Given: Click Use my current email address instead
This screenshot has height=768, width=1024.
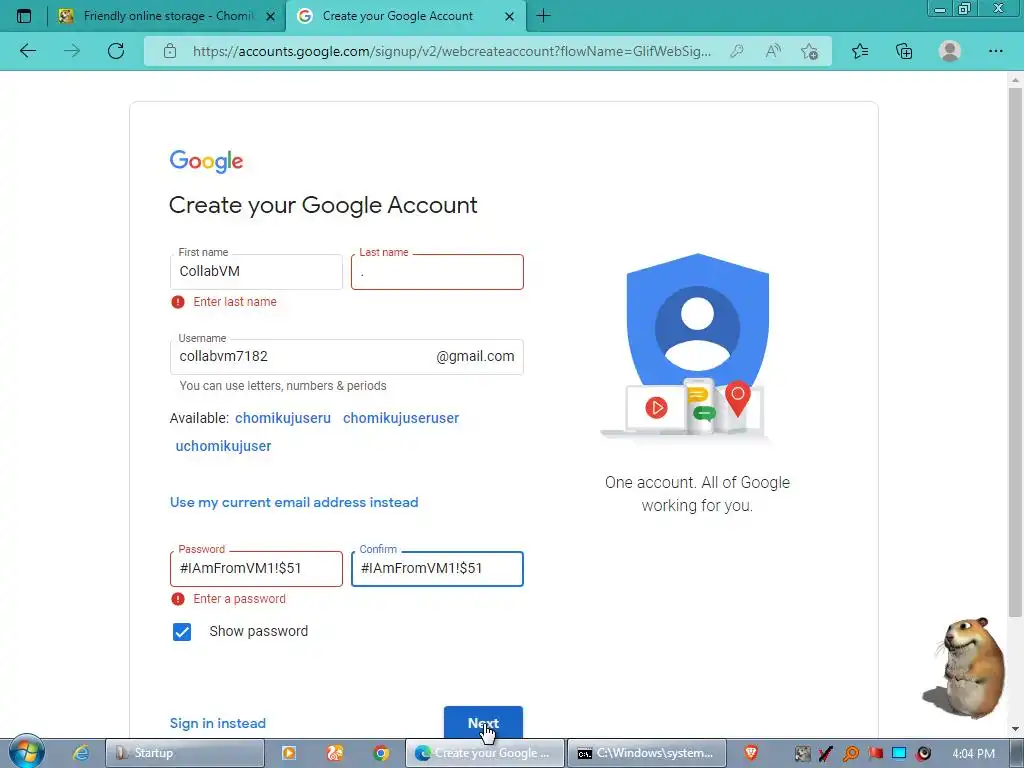Looking at the screenshot, I should 294,502.
